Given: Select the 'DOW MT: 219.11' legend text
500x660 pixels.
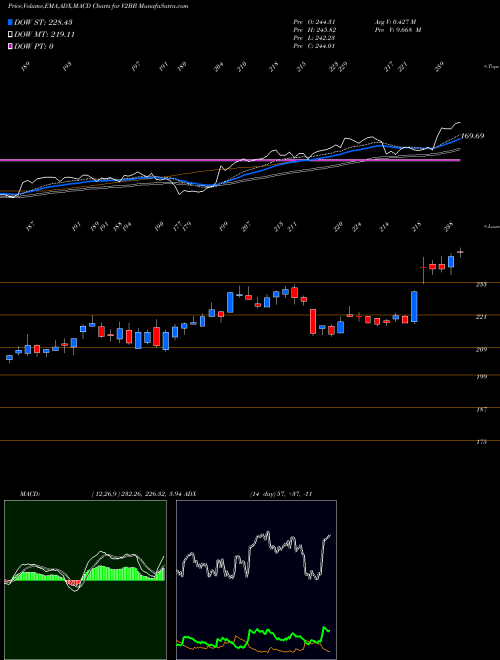Looking at the screenshot, I should tap(44, 34).
